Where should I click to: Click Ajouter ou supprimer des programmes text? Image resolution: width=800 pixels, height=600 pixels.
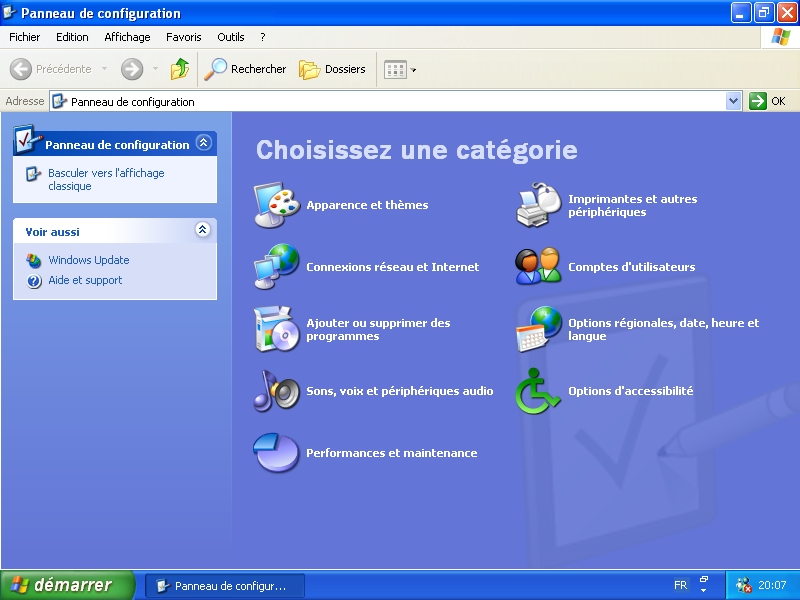[x=378, y=330]
